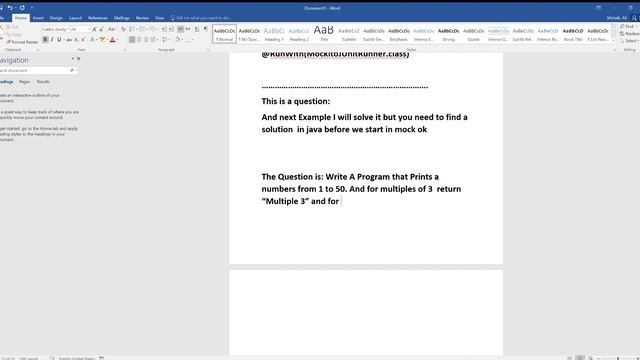Click the Decrease Indent icon
Screen dimensions: 640x360
point(164,29)
